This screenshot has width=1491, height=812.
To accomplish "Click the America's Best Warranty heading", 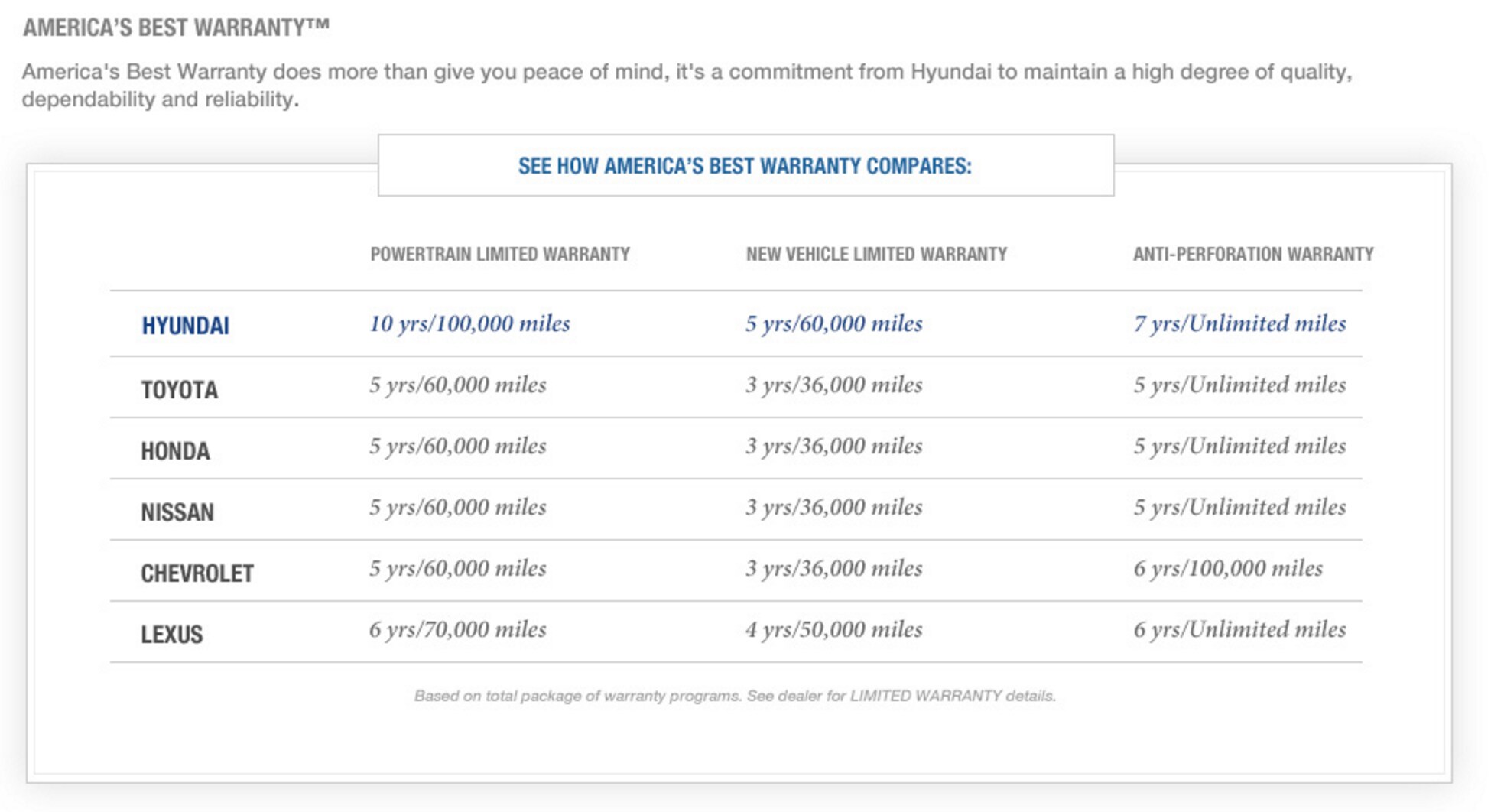I will coord(176,28).
